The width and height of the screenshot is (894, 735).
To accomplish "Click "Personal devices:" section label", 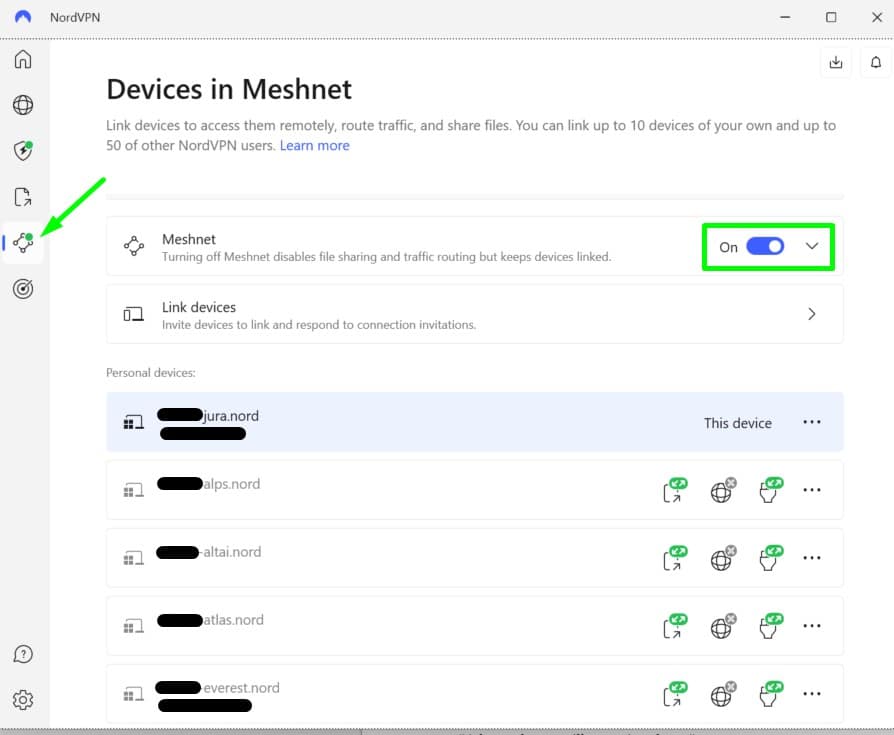I will click(x=151, y=372).
